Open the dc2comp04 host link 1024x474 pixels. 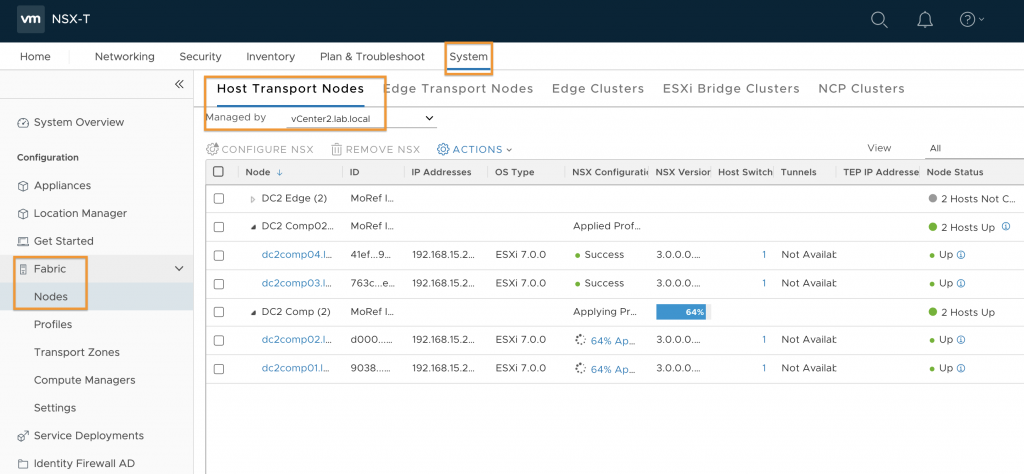296,255
